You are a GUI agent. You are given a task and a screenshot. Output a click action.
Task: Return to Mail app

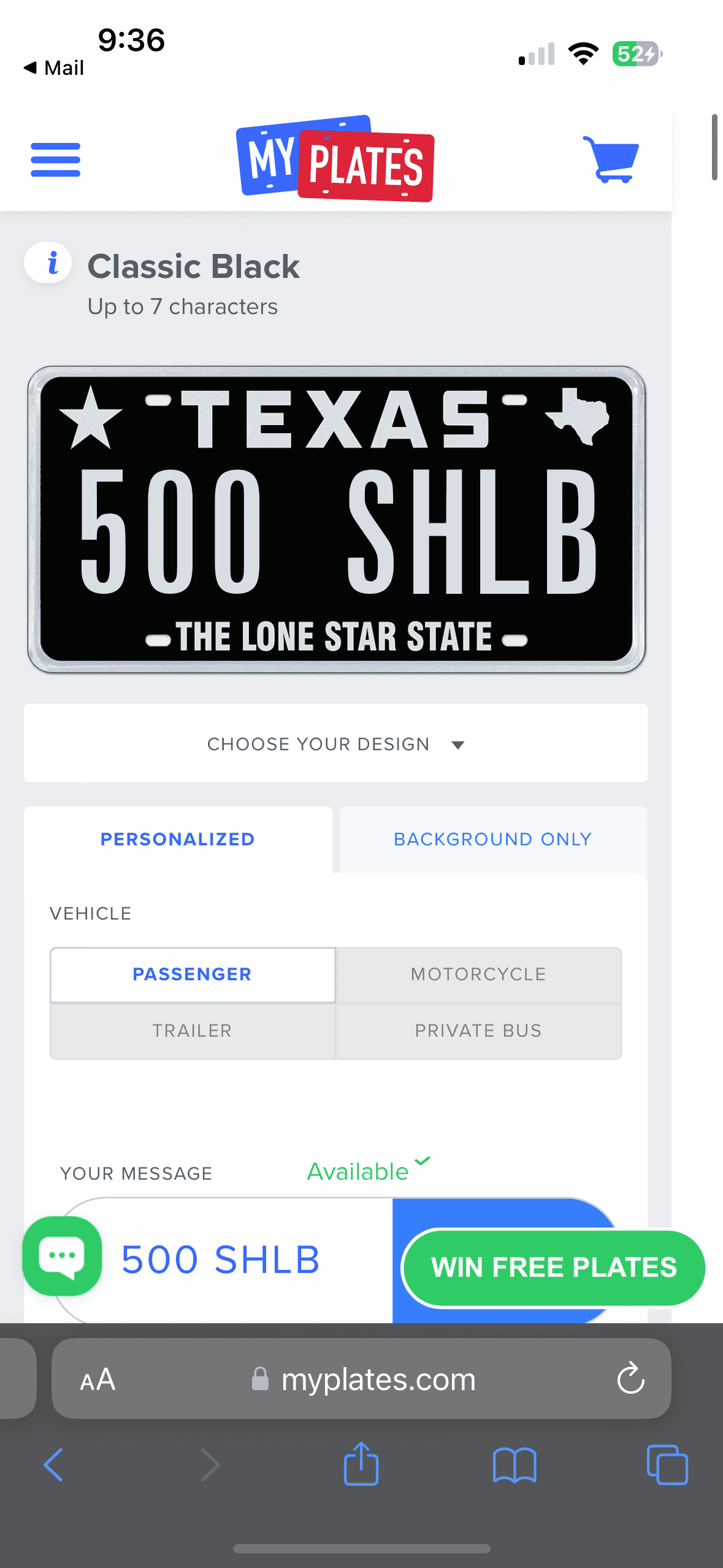(x=53, y=67)
